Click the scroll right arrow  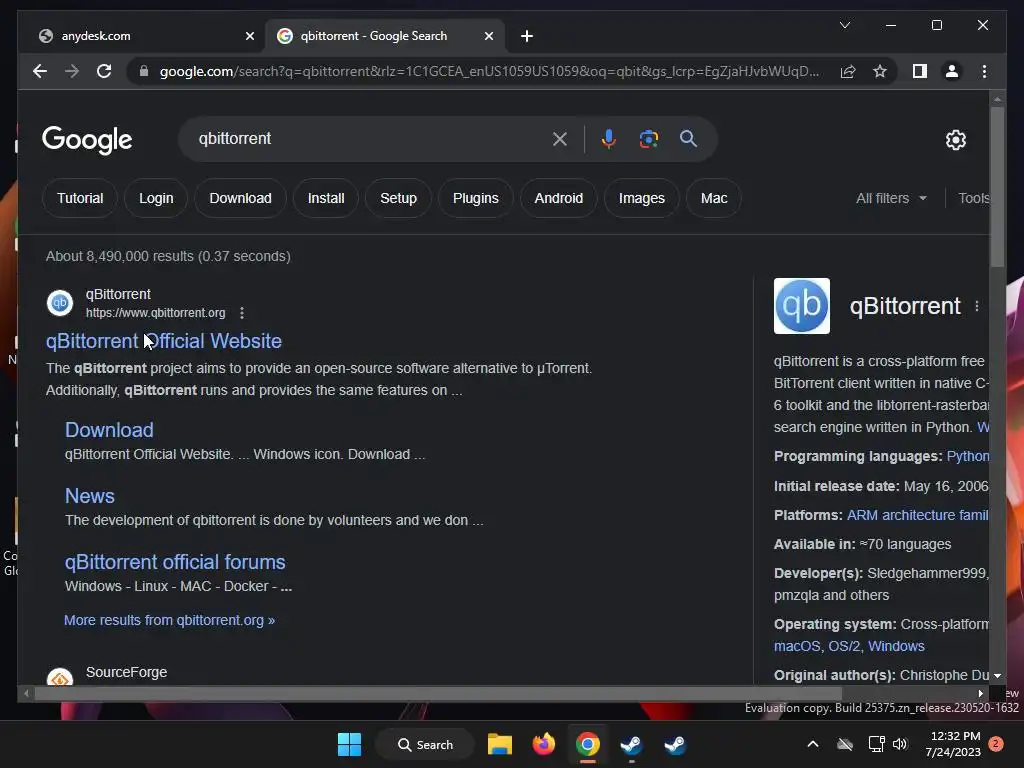point(980,693)
